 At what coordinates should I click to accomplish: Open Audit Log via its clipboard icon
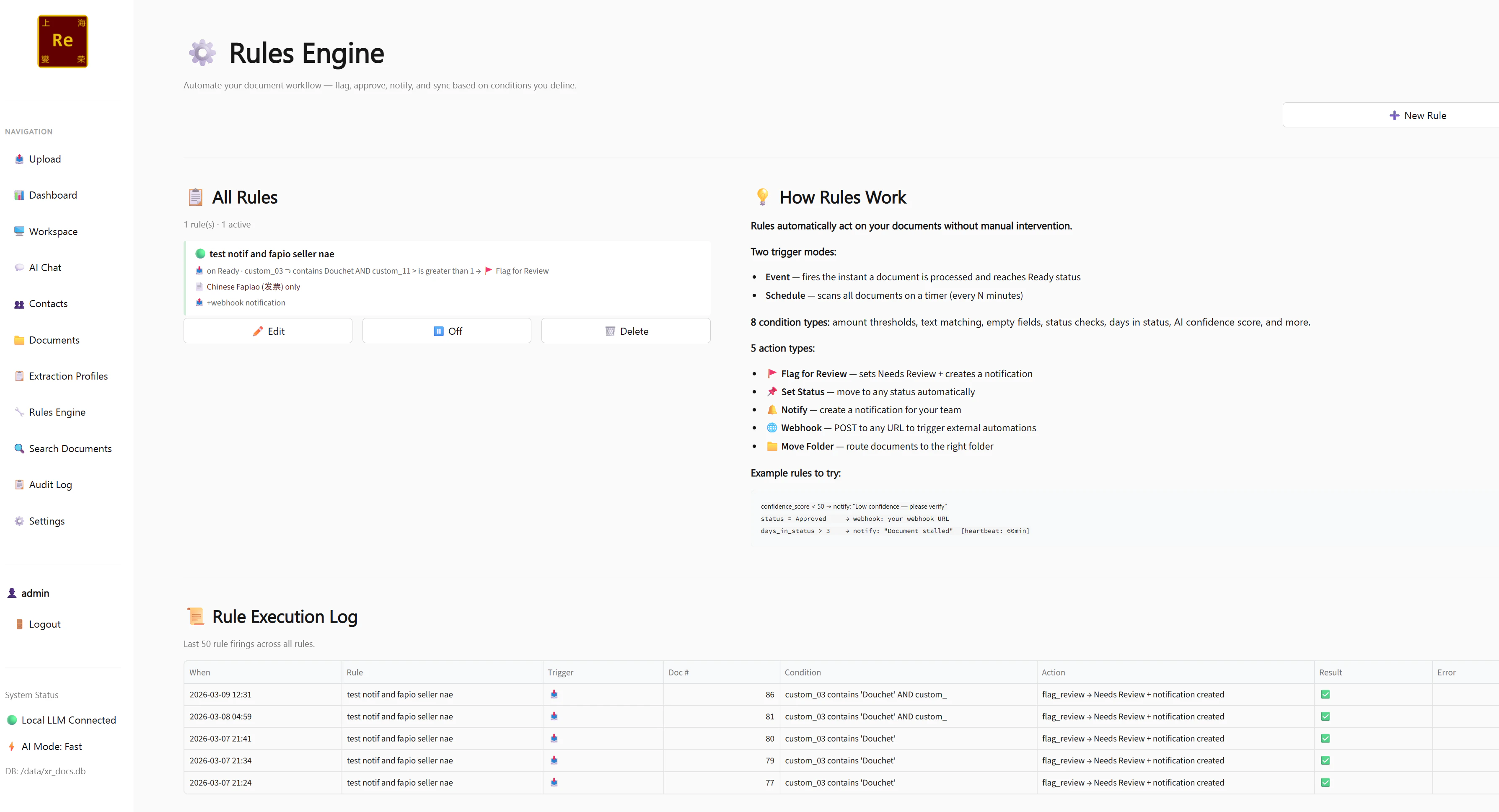[x=19, y=484]
